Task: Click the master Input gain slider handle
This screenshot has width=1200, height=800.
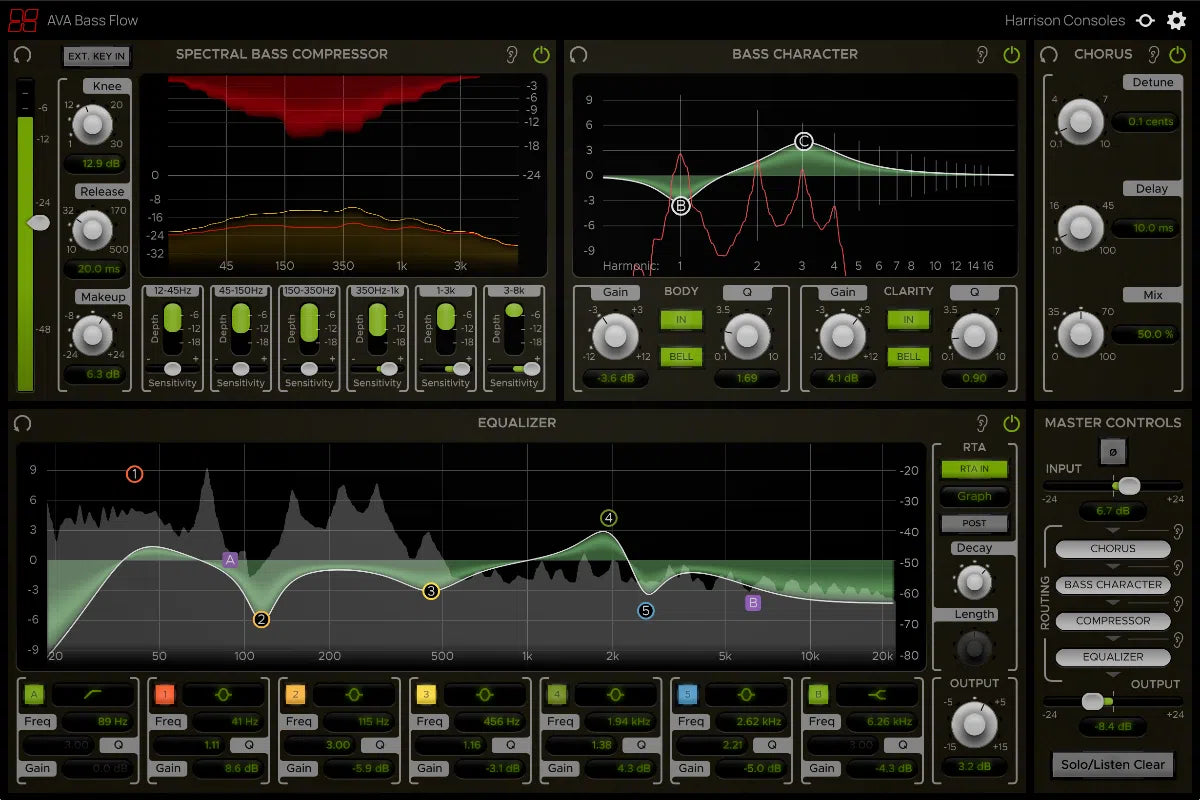Action: (x=1128, y=486)
